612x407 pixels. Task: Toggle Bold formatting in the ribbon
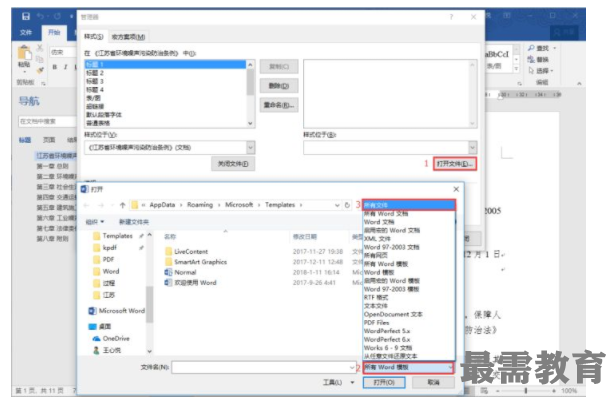point(55,67)
